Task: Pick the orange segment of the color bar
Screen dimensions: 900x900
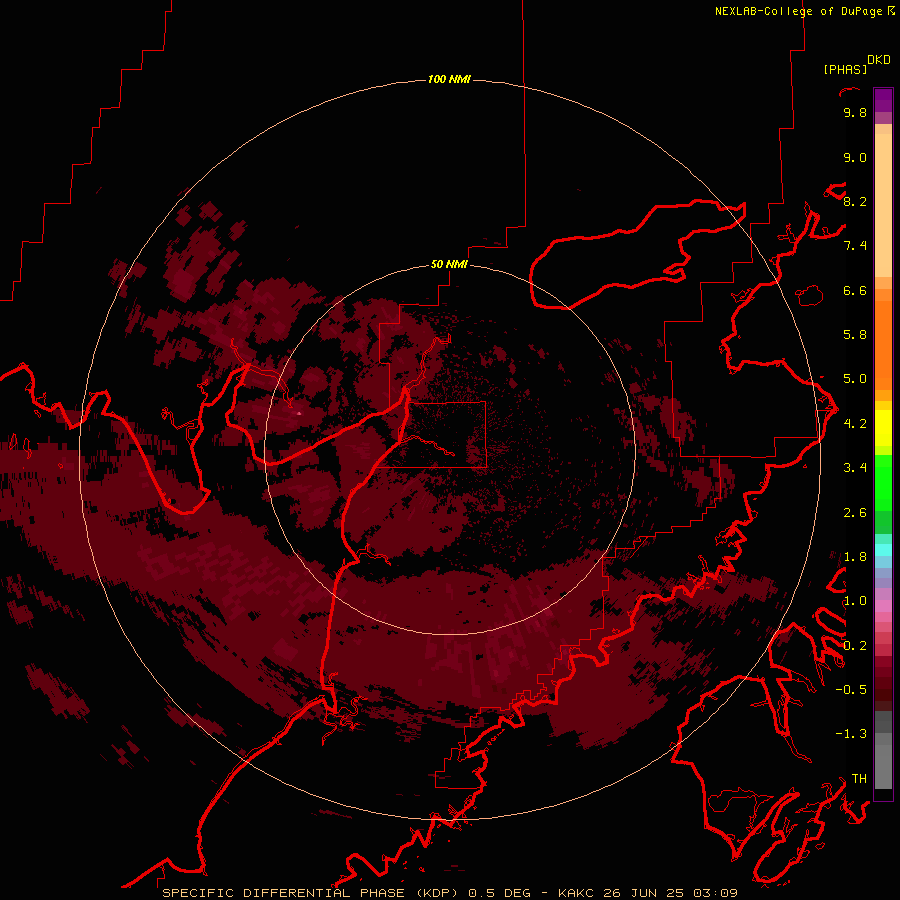Action: click(883, 344)
